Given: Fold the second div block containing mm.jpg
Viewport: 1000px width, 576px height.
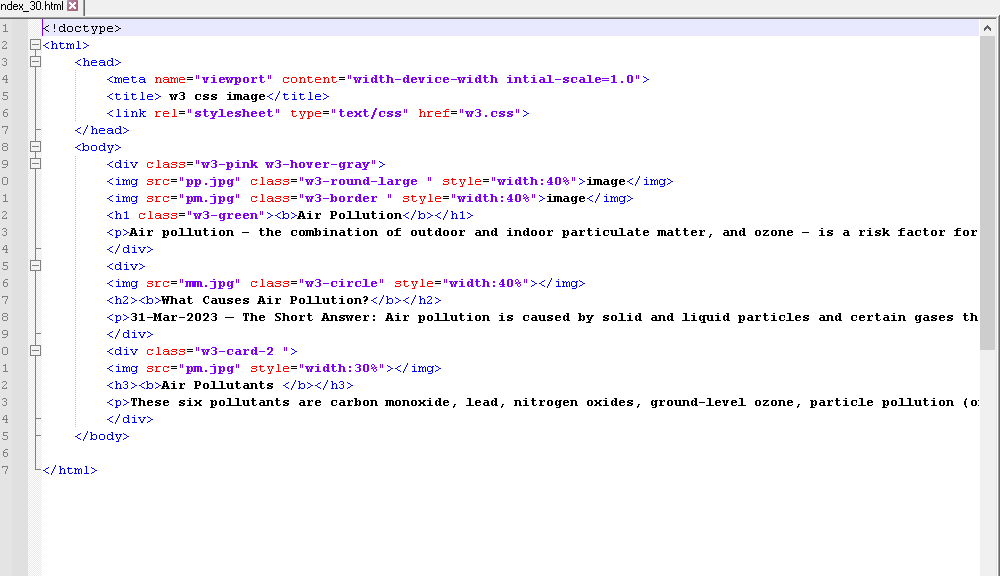Looking at the screenshot, I should (x=36, y=266).
